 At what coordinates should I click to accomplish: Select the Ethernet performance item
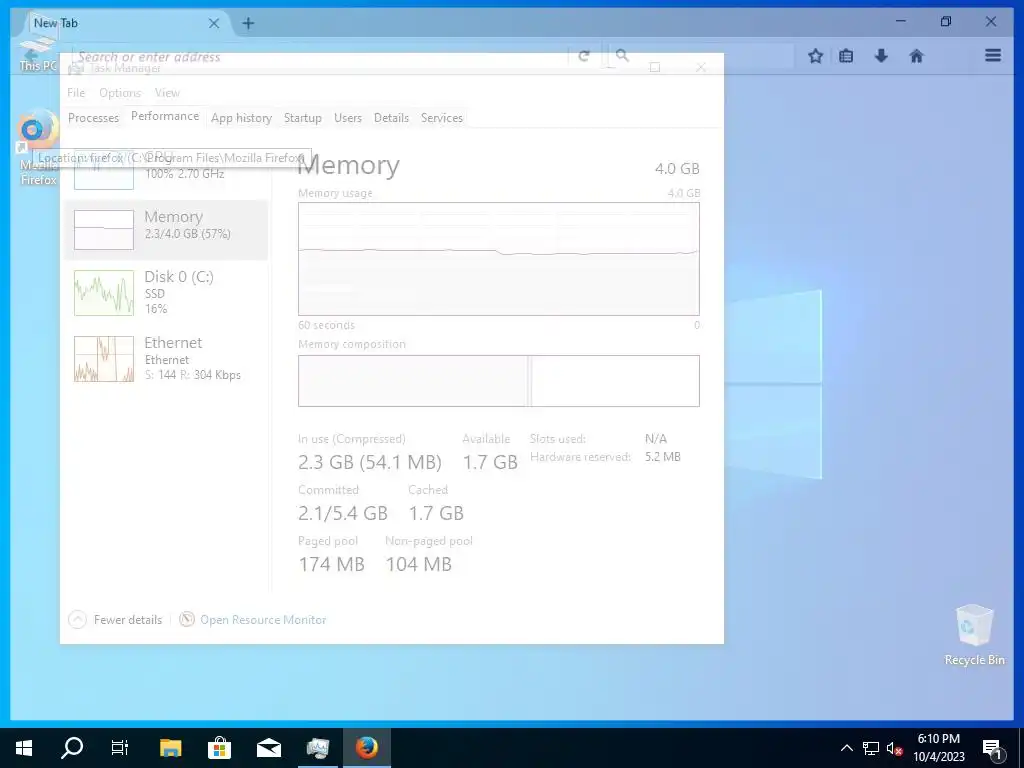click(166, 358)
